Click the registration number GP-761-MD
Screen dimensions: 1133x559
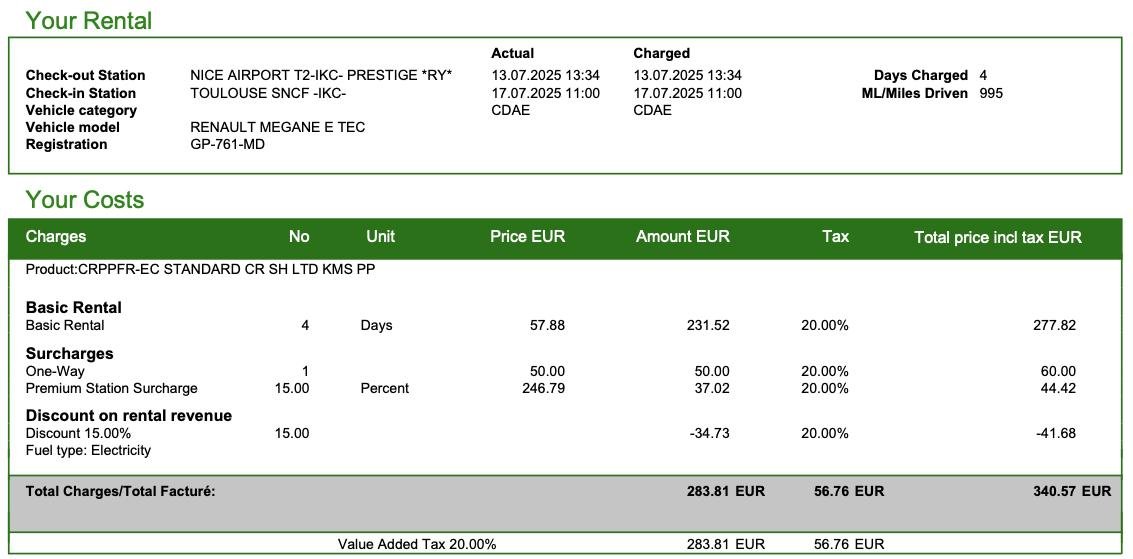click(x=228, y=144)
